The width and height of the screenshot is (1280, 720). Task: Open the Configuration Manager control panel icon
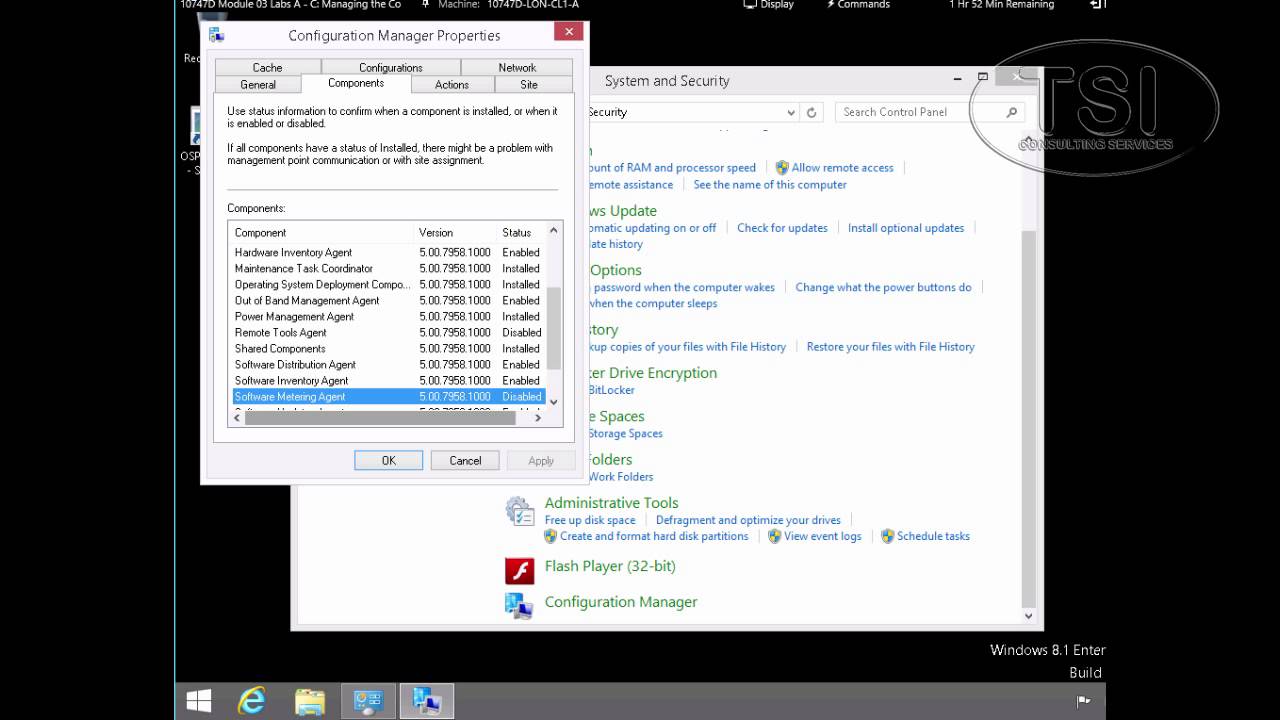tap(519, 604)
